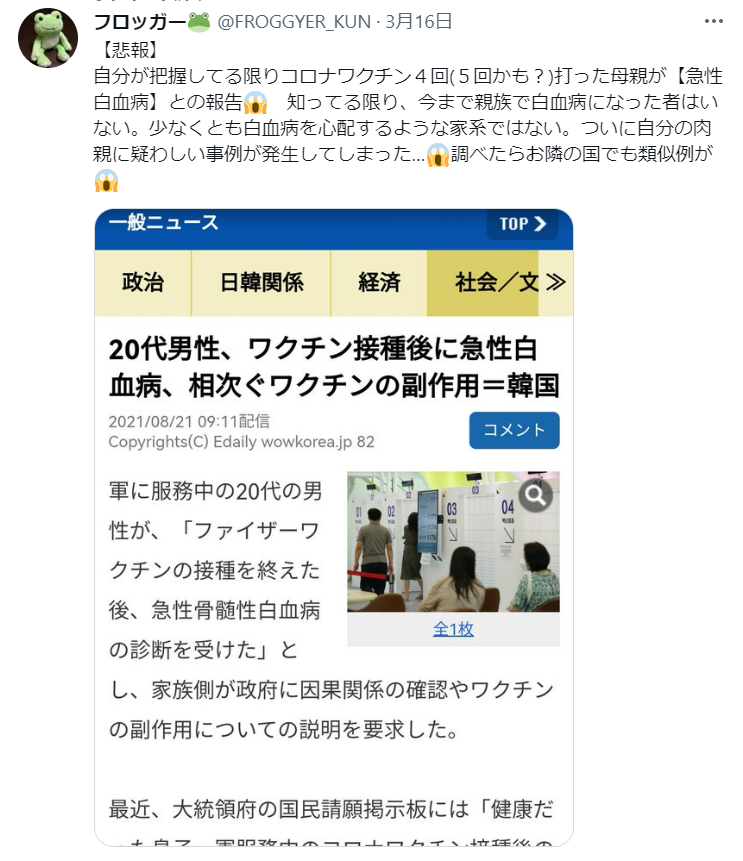
Task: Click the lone screaming emoji ending the tweet
Action: [x=107, y=181]
